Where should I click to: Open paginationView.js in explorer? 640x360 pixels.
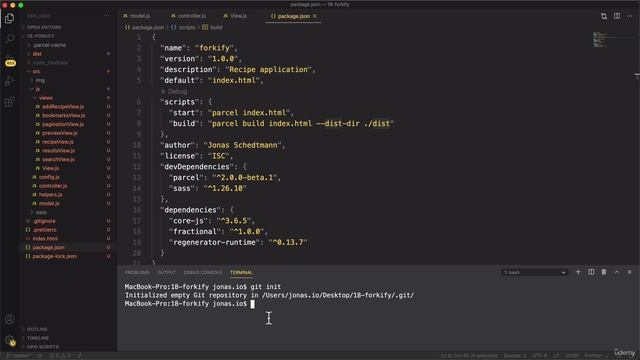click(63, 124)
